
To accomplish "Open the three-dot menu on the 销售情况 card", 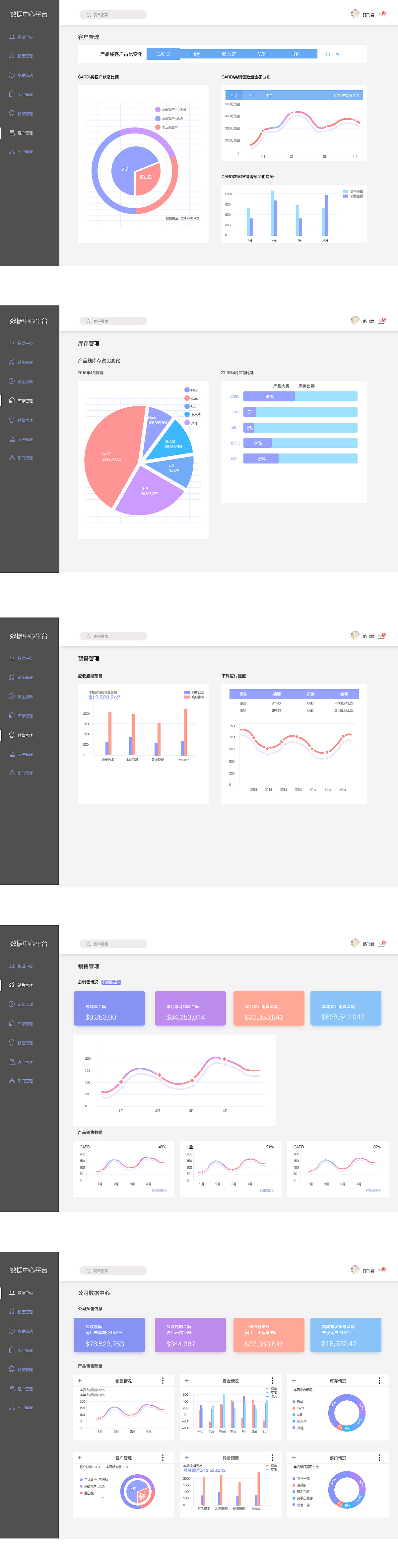I will pos(163,1380).
